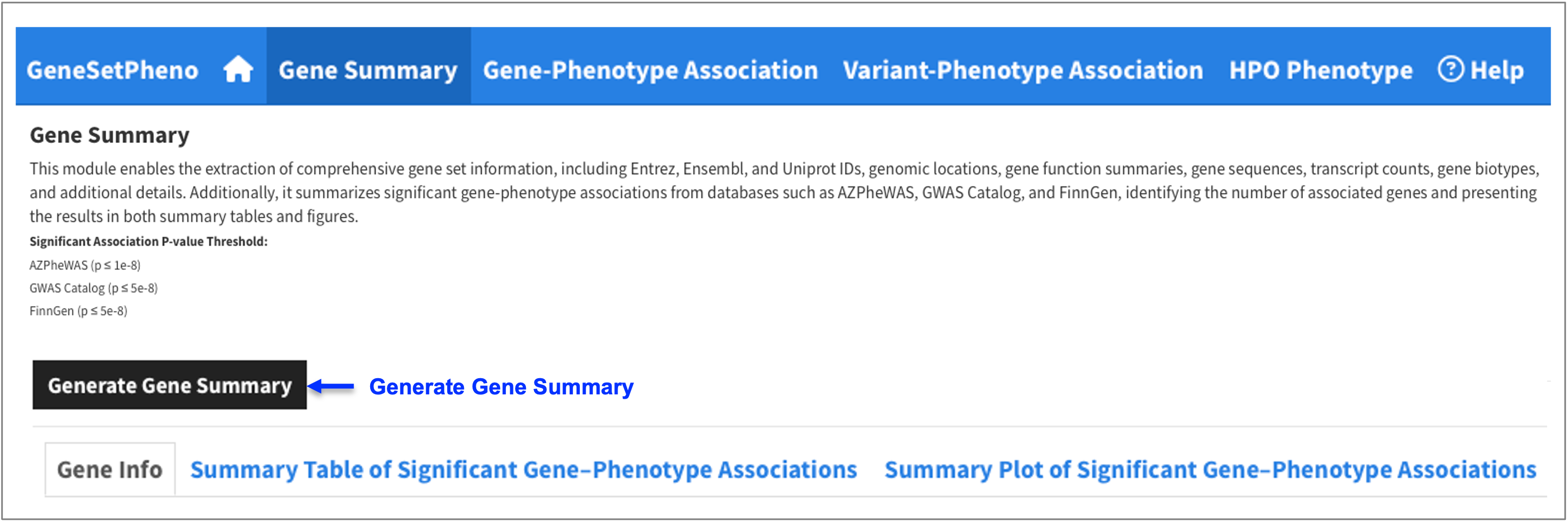Open the GeneSetPheno brand link
1568x521 pixels.
(113, 70)
